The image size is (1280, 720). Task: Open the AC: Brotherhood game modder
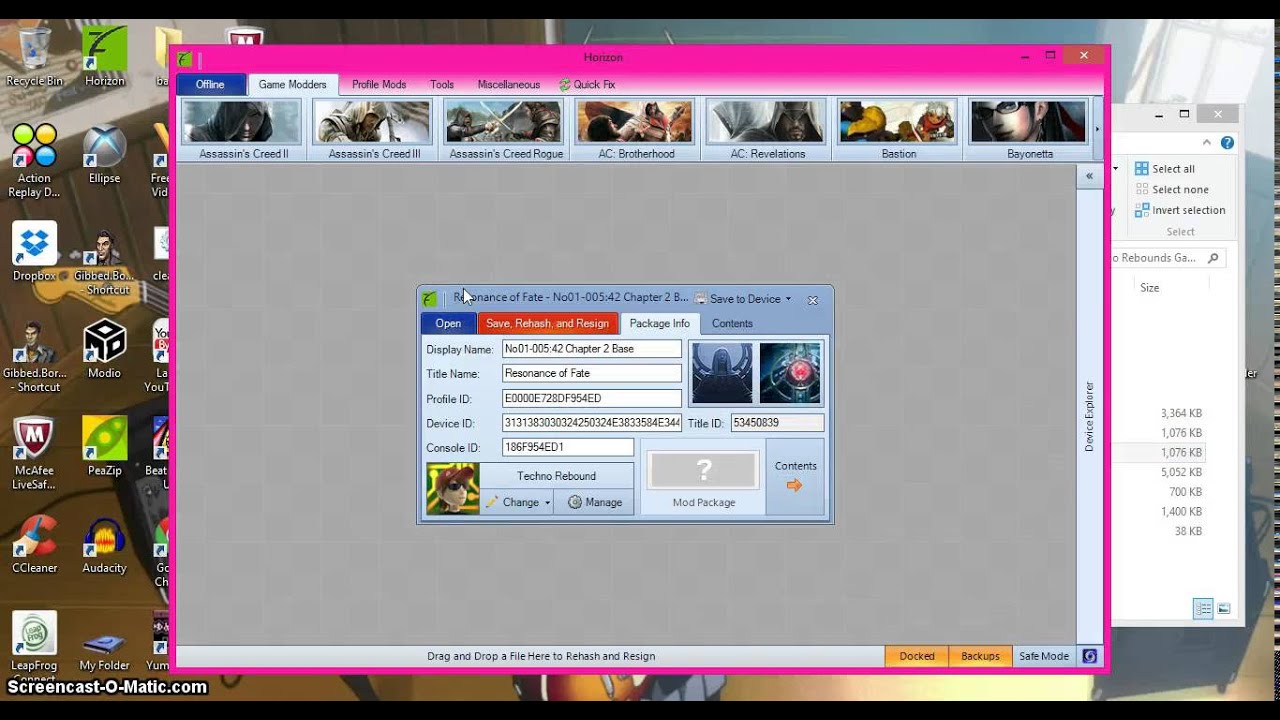pyautogui.click(x=636, y=129)
